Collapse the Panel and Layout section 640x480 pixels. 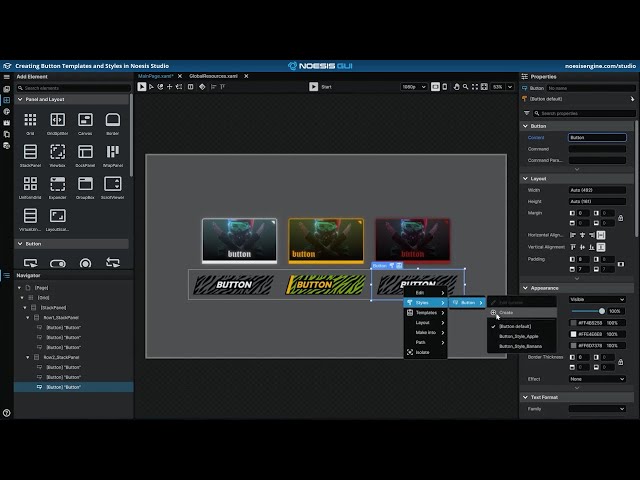(x=20, y=99)
